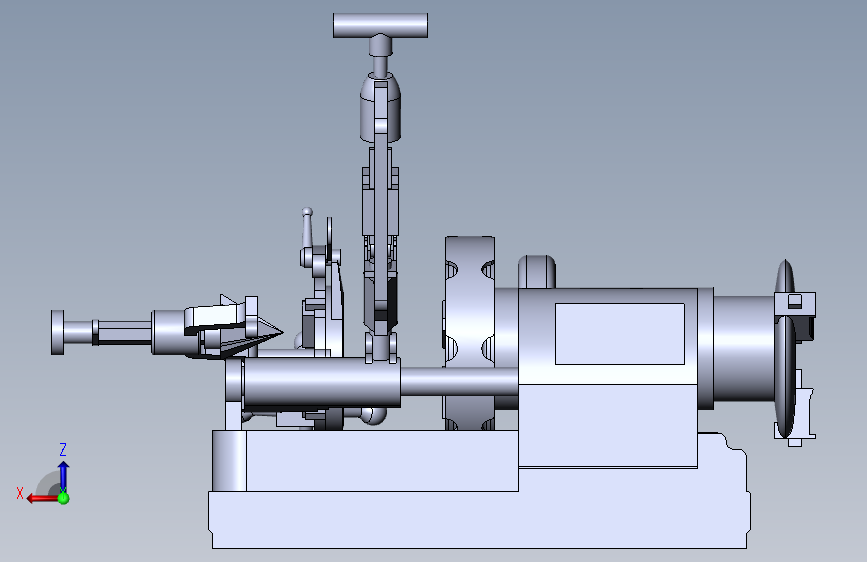Select the large spoked chuck handwheel
Viewport: 867px width, 562px height.
click(x=469, y=333)
